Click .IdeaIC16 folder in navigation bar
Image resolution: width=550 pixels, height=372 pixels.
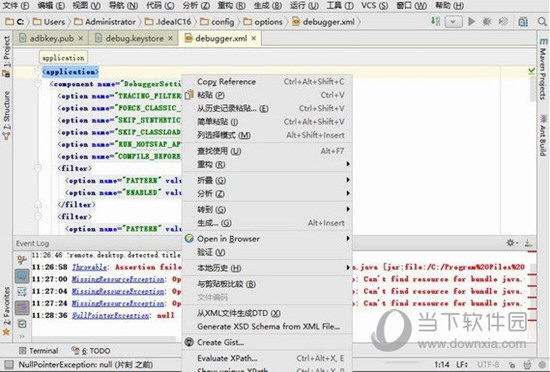point(168,22)
